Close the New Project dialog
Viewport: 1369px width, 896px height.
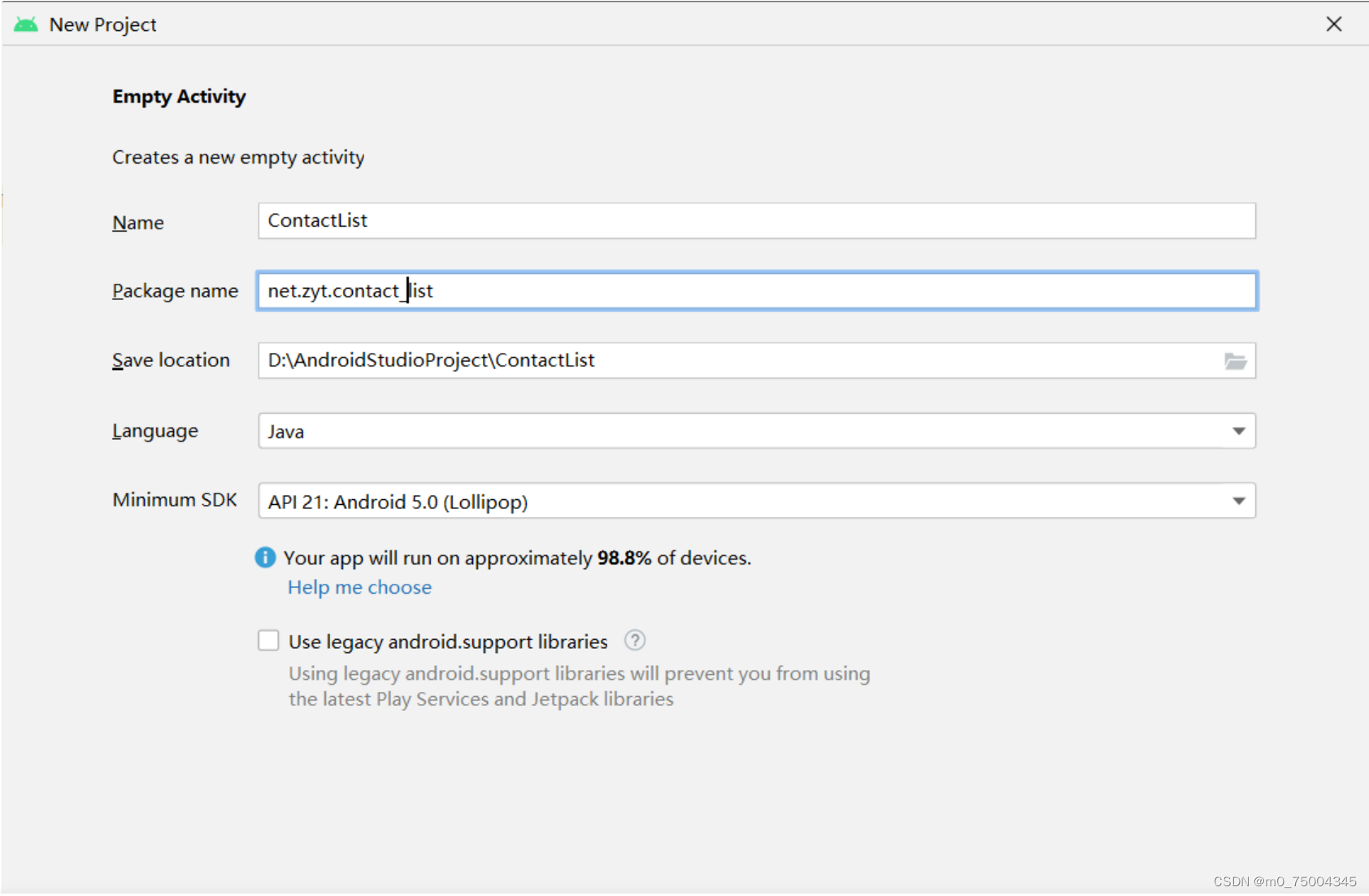pos(1334,24)
